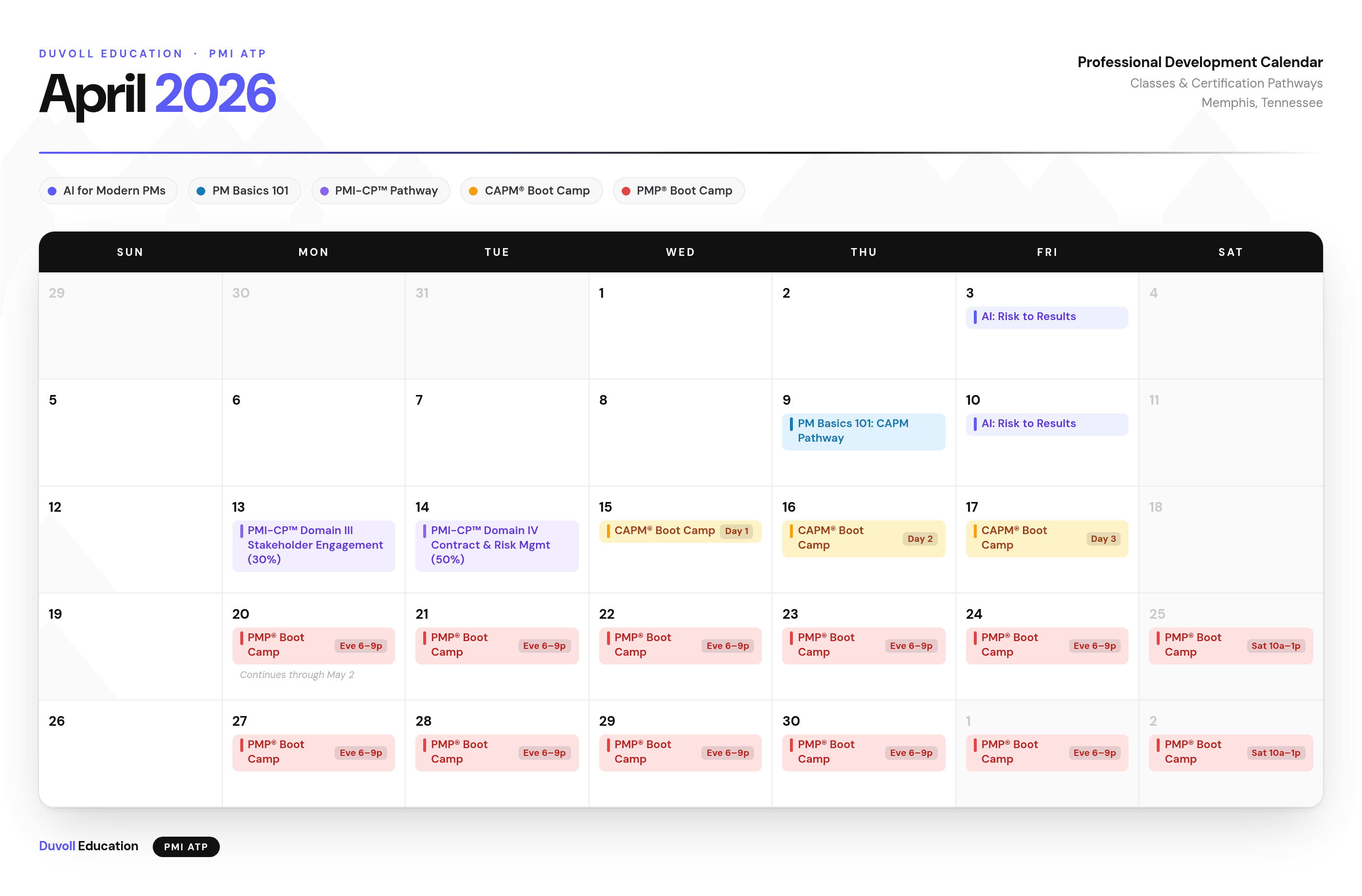Click the Day 2 badge on April 16
This screenshot has height=896, width=1362.
click(x=920, y=539)
